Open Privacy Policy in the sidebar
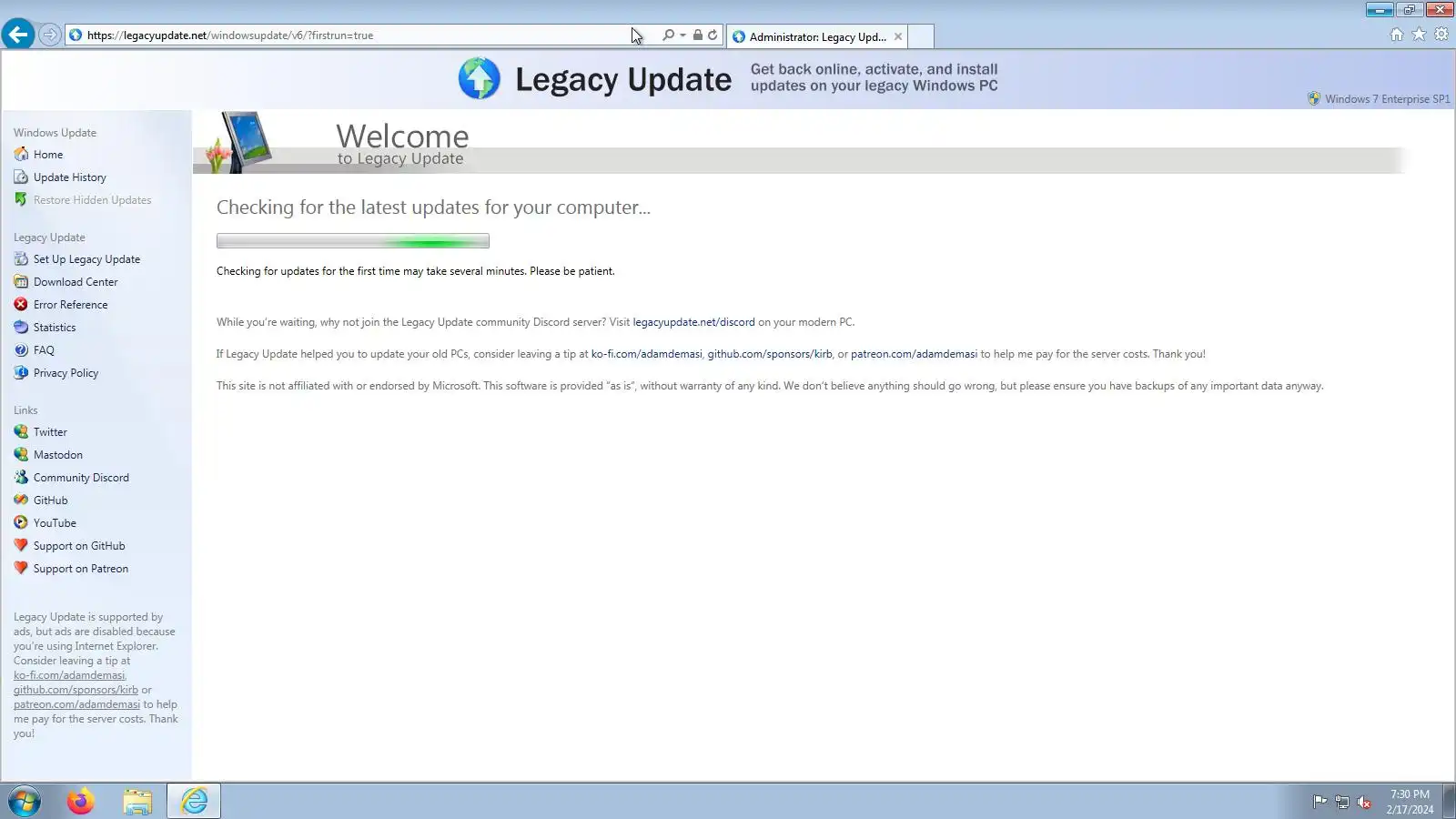 (x=66, y=372)
